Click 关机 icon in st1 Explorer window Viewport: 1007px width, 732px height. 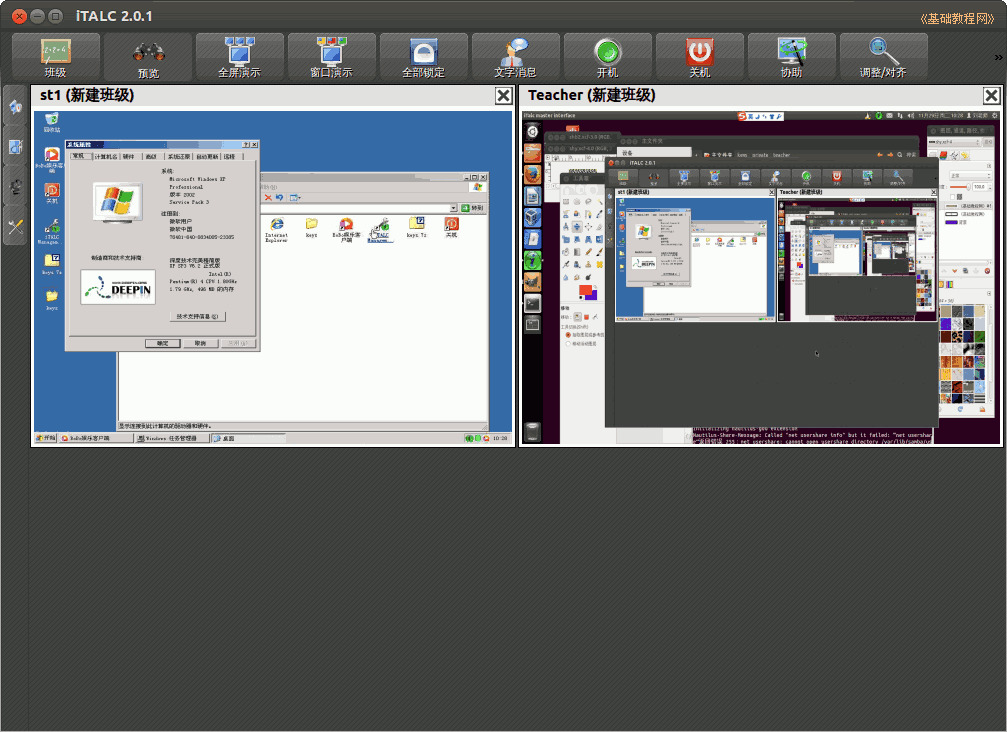pyautogui.click(x=451, y=227)
